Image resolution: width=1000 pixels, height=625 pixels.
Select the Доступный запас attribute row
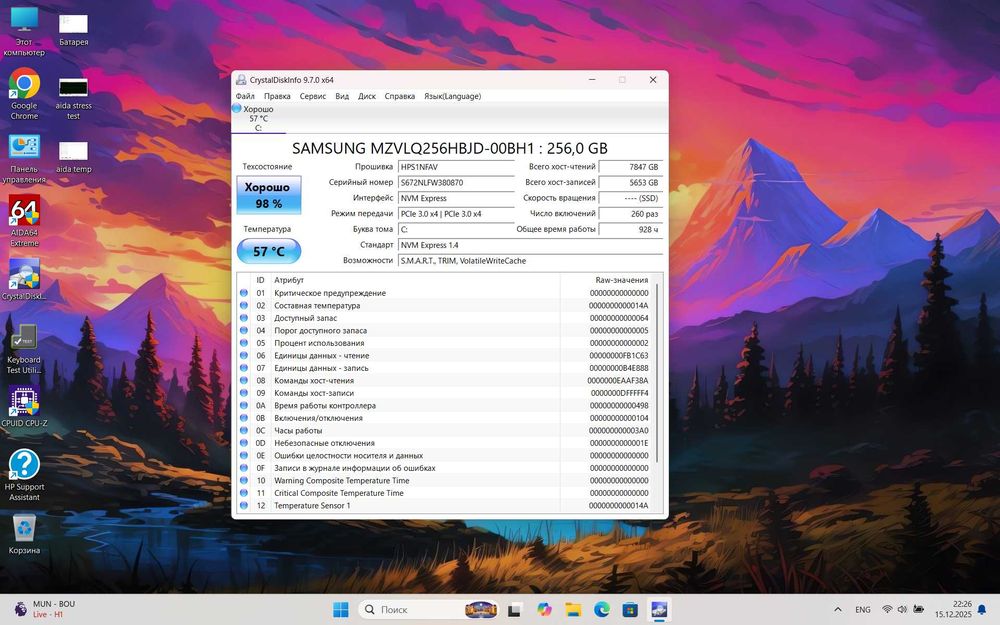[445, 318]
